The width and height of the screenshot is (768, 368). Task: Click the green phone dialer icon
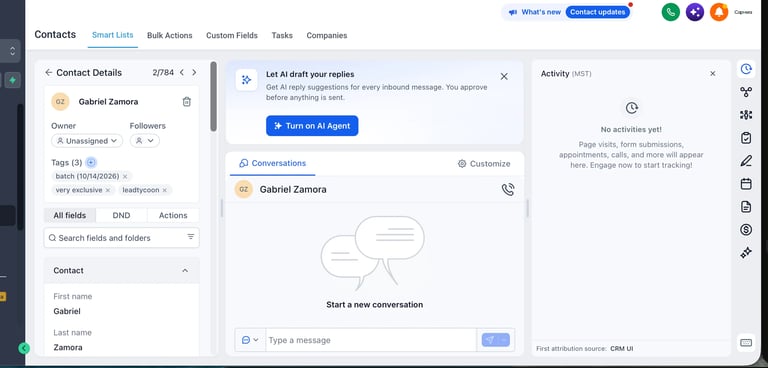[x=671, y=12]
